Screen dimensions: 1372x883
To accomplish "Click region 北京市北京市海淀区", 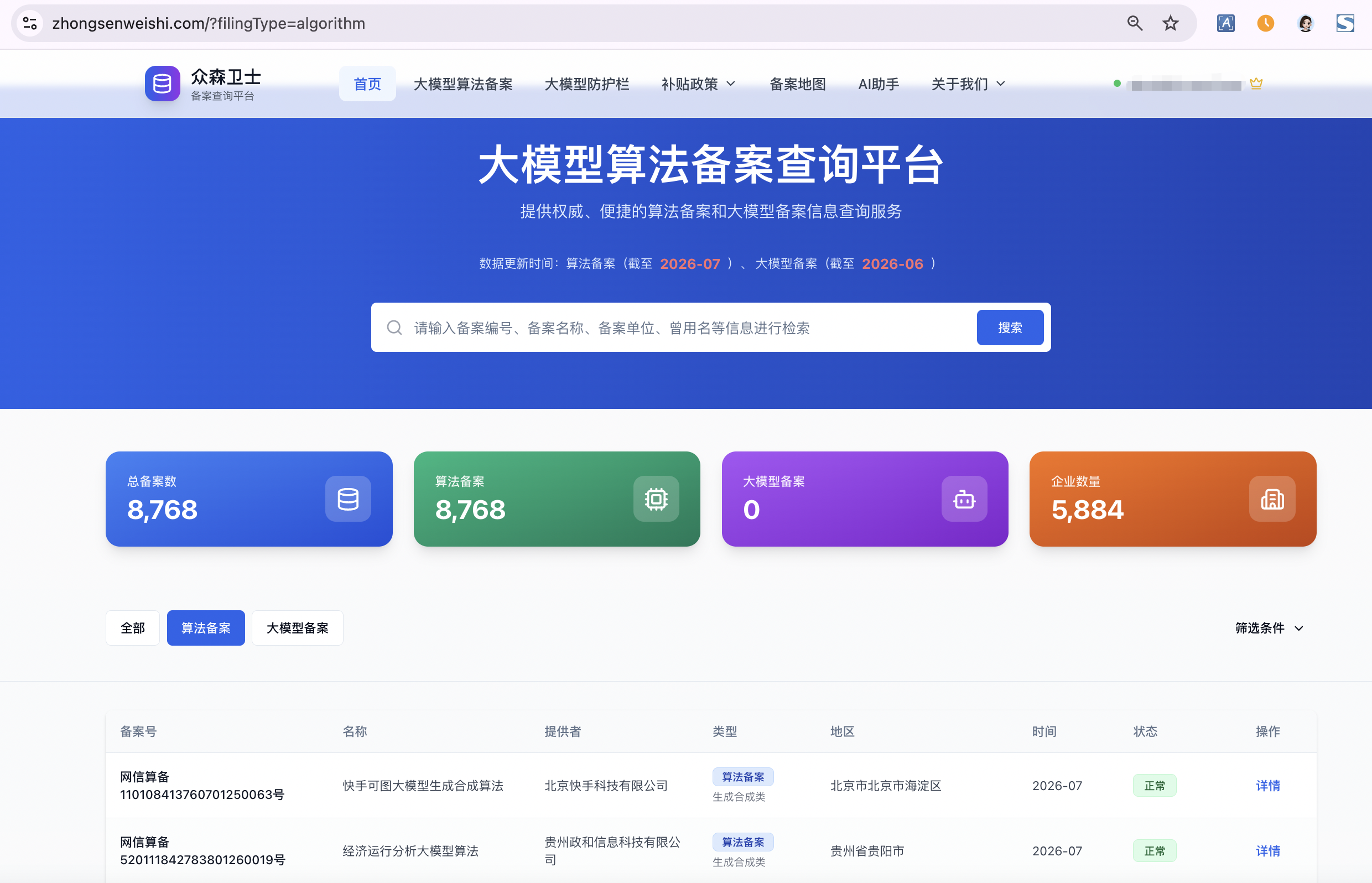I will click(886, 786).
